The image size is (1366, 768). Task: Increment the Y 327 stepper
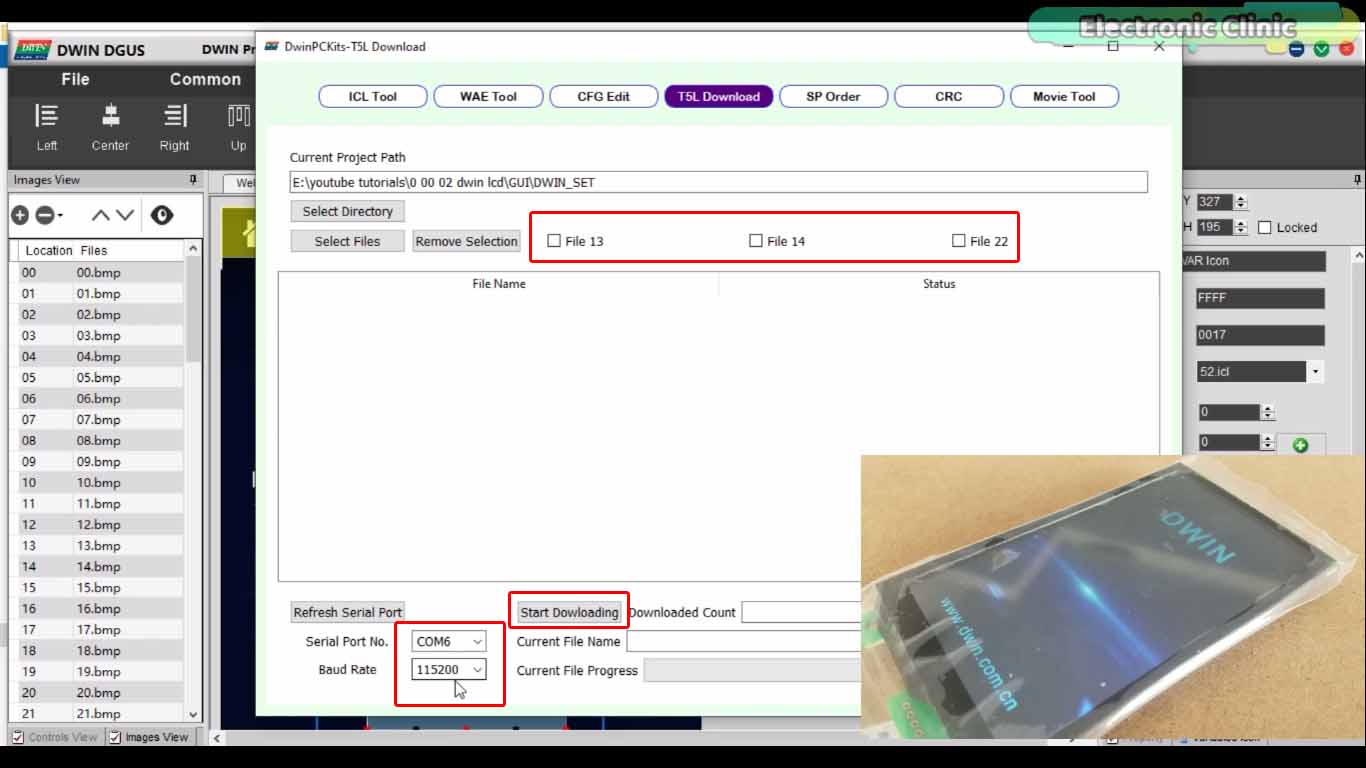[1241, 198]
